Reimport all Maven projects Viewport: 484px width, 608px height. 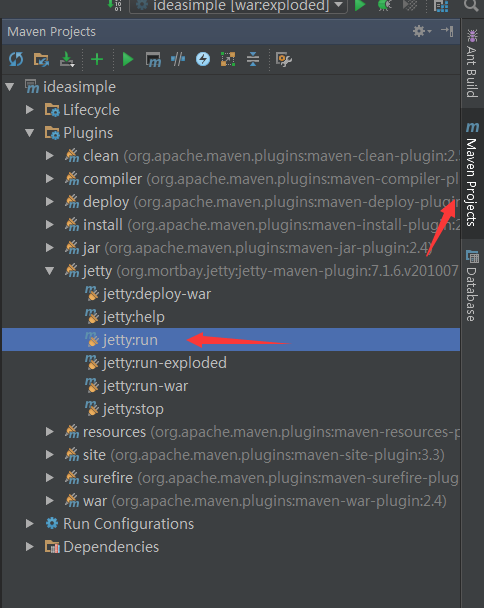click(16, 59)
